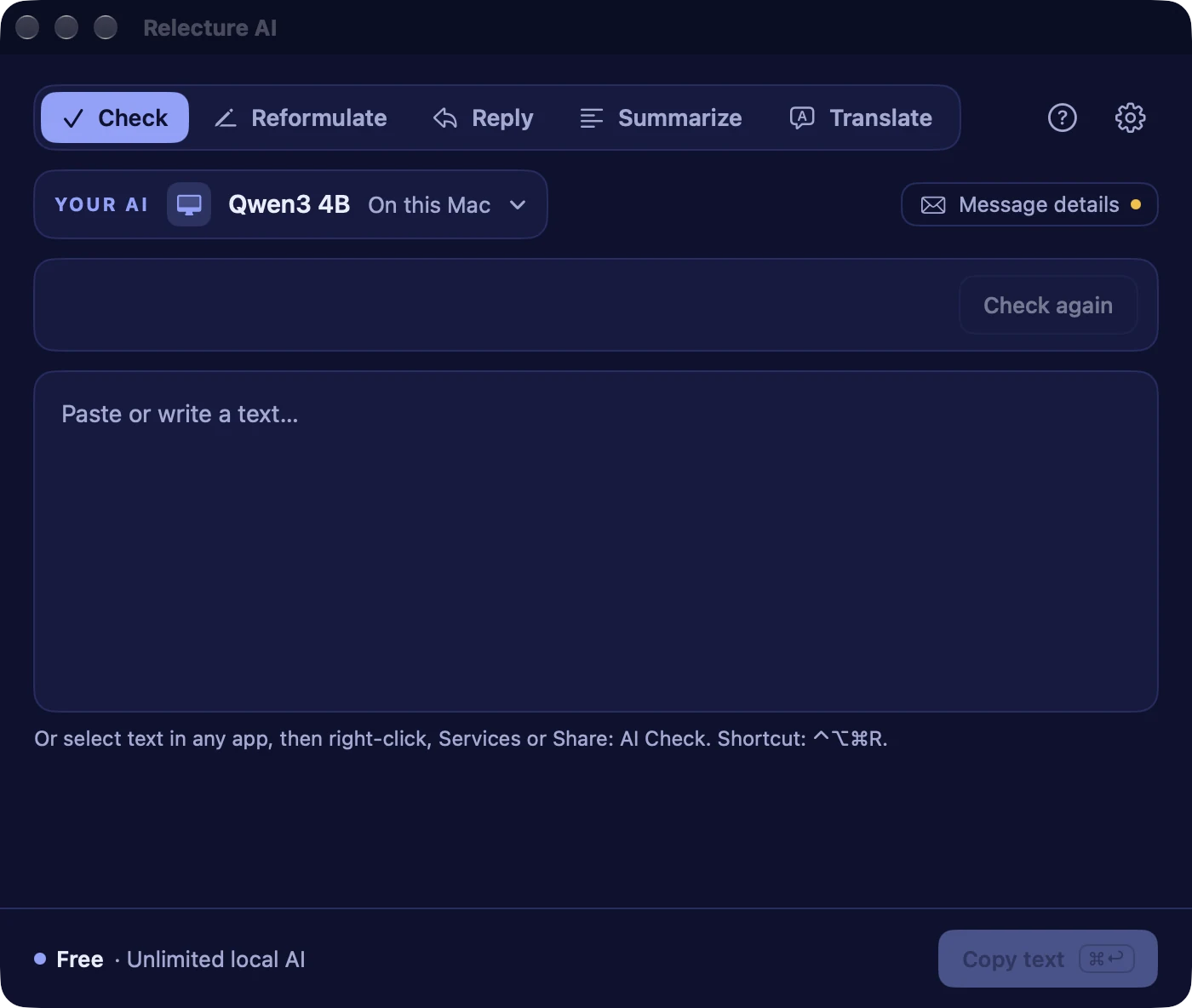The height and width of the screenshot is (1008, 1192).
Task: Open settings with the gear icon
Action: point(1130,117)
